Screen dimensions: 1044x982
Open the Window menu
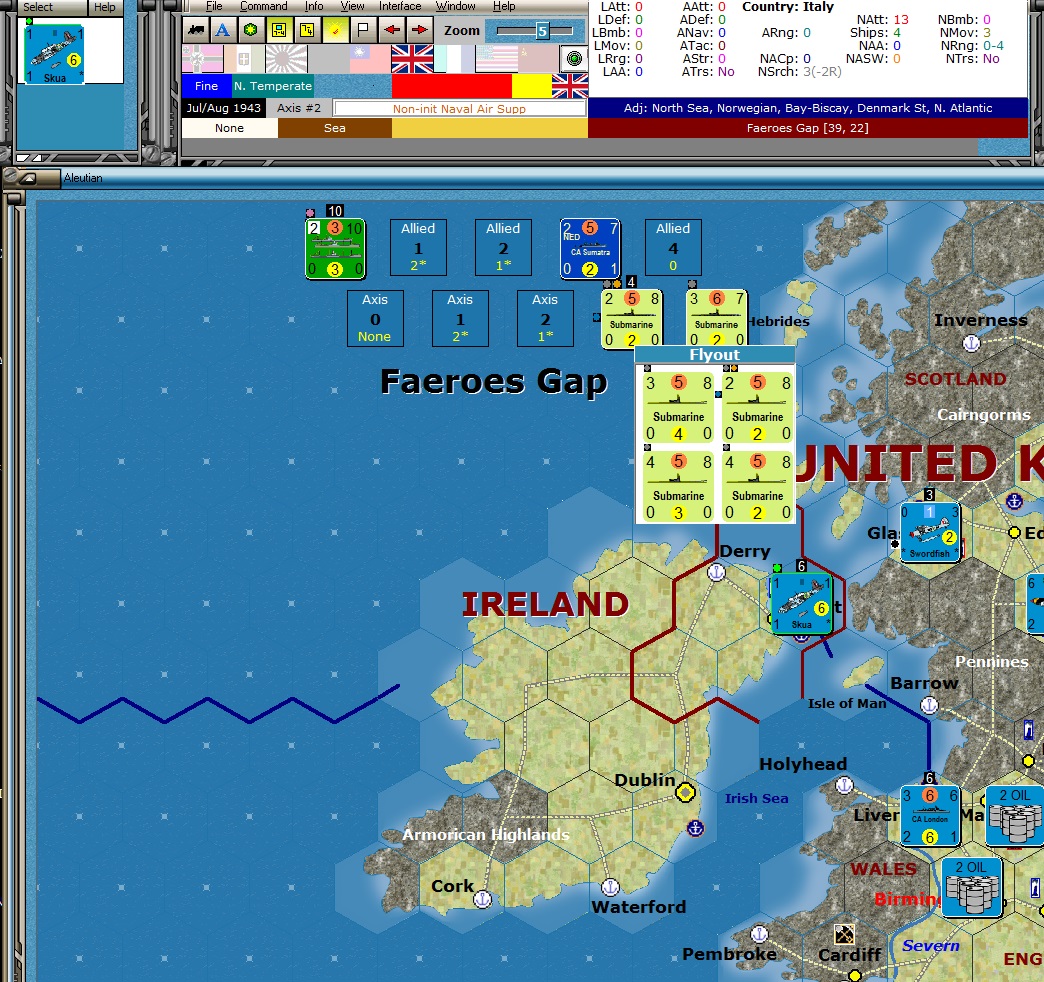[x=455, y=6]
